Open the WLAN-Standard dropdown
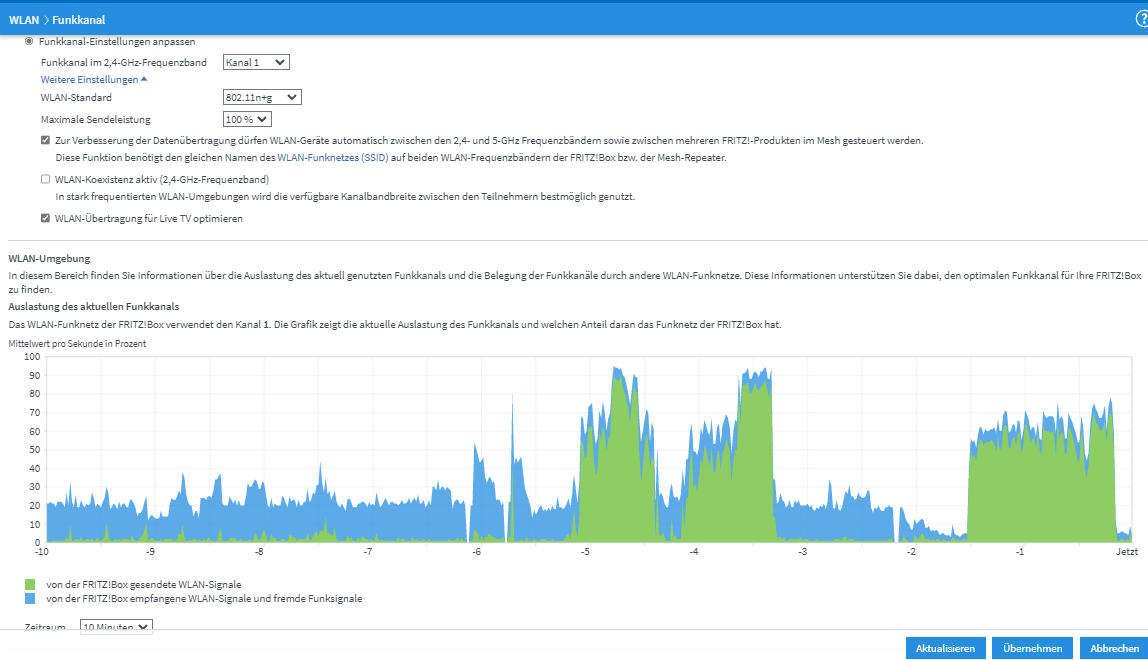Screen dimensions: 1148x660 tap(262, 97)
